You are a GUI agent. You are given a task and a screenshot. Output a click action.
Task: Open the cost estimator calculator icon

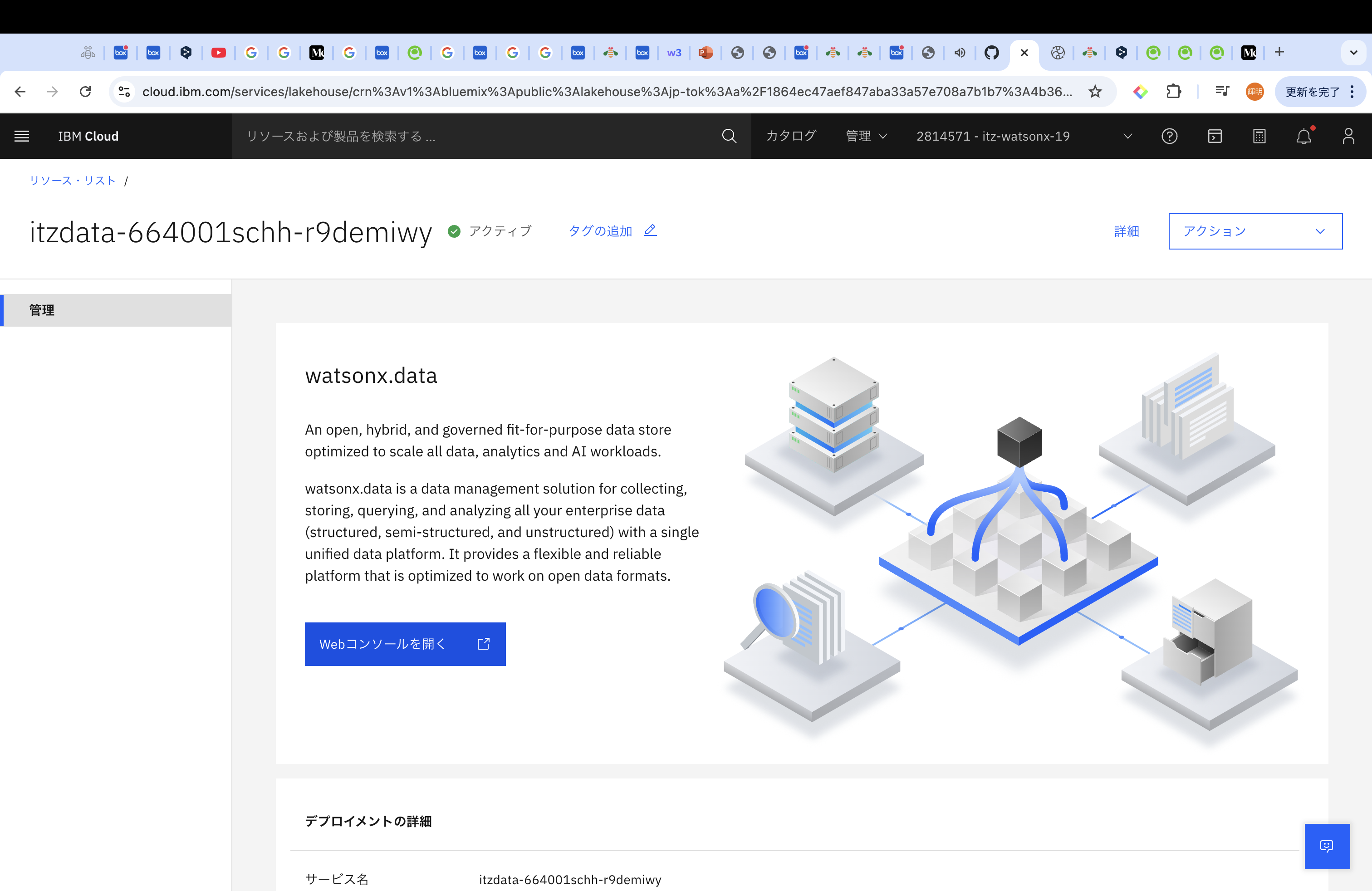click(1259, 136)
